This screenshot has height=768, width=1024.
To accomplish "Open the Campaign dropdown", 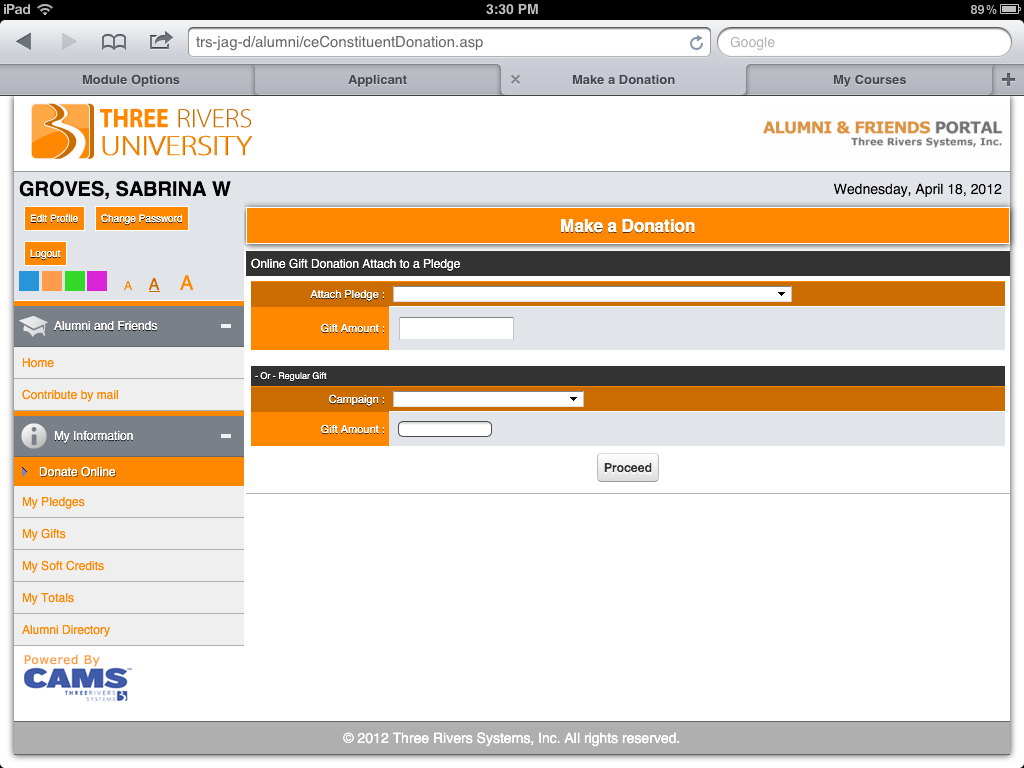I will point(488,399).
